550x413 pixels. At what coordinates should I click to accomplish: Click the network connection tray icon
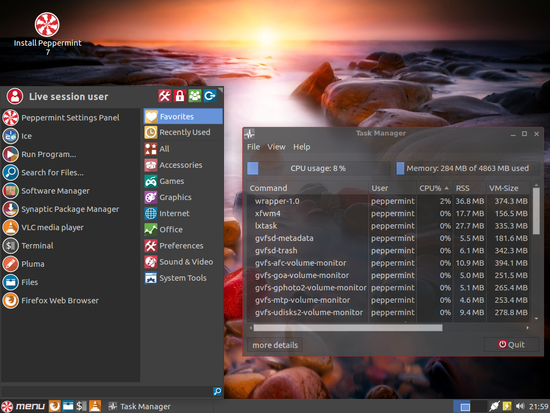(x=494, y=406)
